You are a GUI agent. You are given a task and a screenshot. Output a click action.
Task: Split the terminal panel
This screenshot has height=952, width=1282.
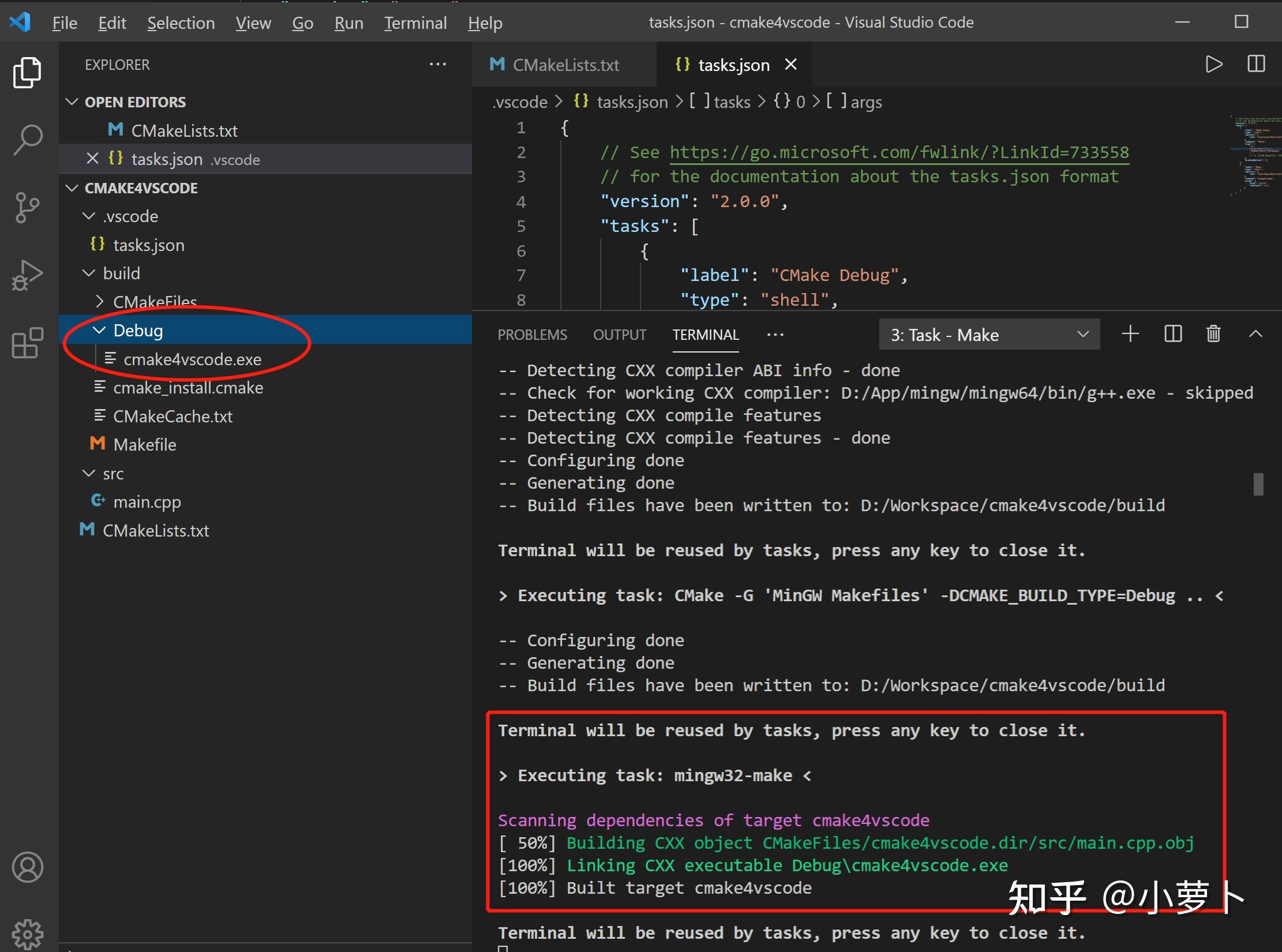(1172, 333)
